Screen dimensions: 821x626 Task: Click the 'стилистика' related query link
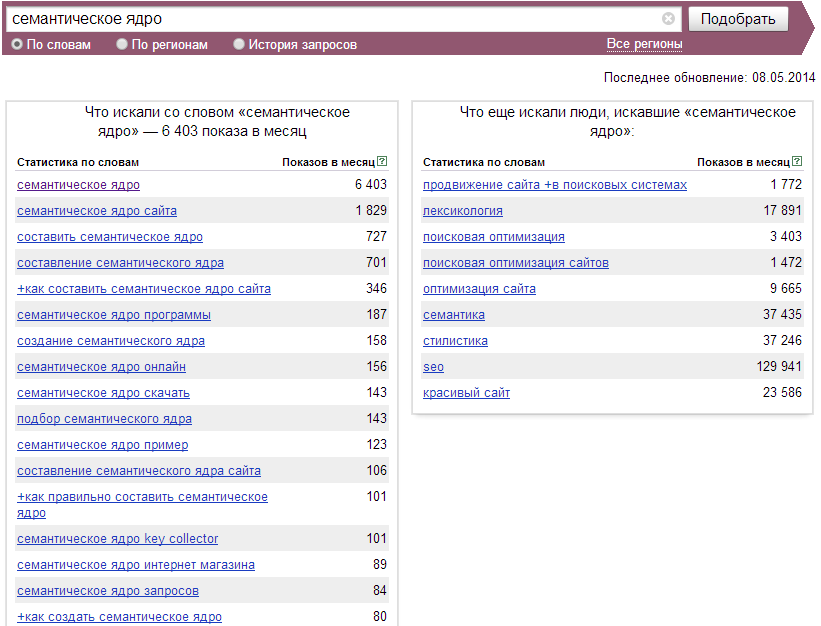coord(455,341)
